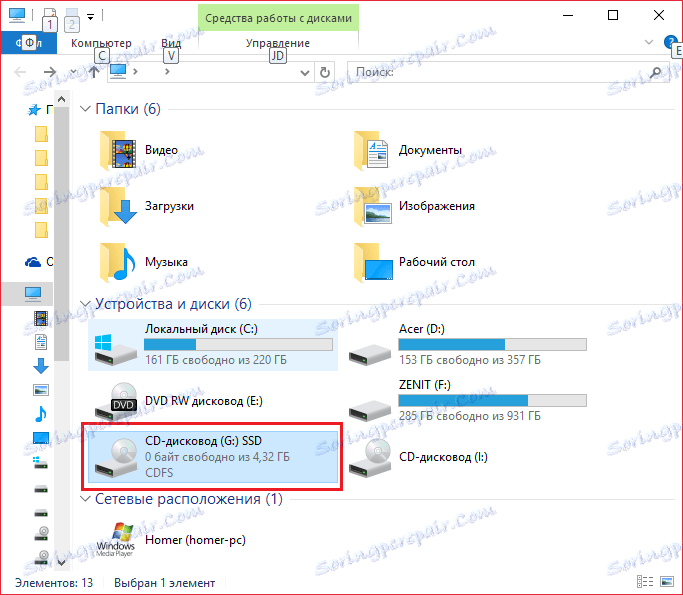Click the magnifier search icon
Image resolution: width=683 pixels, height=595 pixels.
(656, 72)
